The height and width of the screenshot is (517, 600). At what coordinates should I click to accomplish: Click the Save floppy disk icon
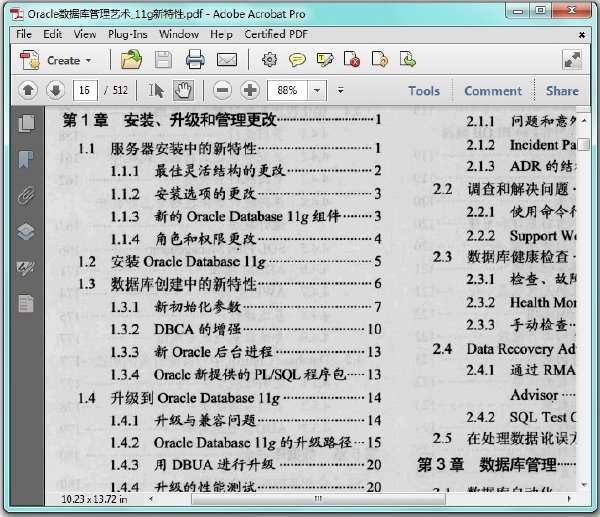pos(163,60)
